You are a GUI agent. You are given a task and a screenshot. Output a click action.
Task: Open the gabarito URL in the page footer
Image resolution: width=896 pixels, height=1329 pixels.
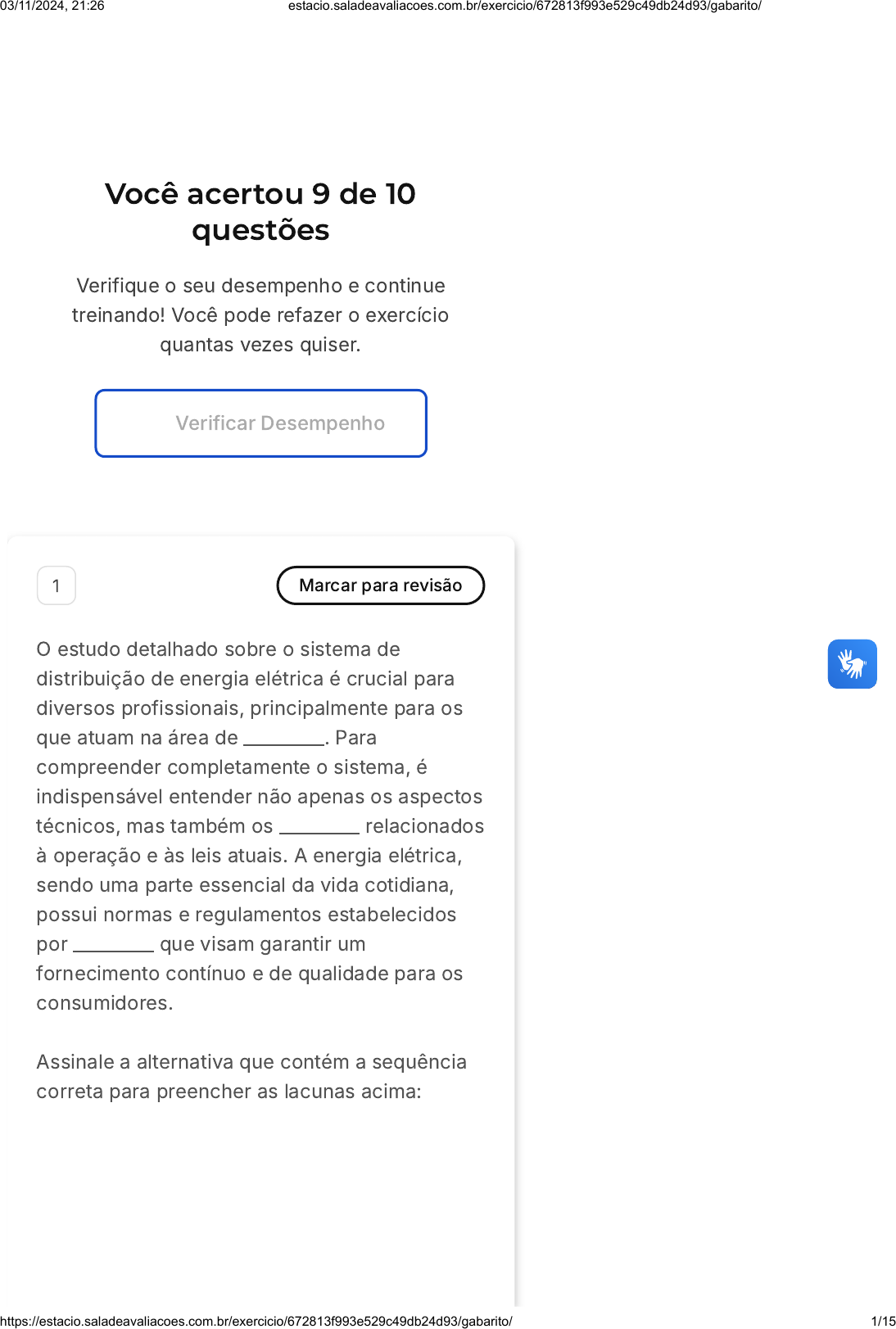pos(256,1321)
